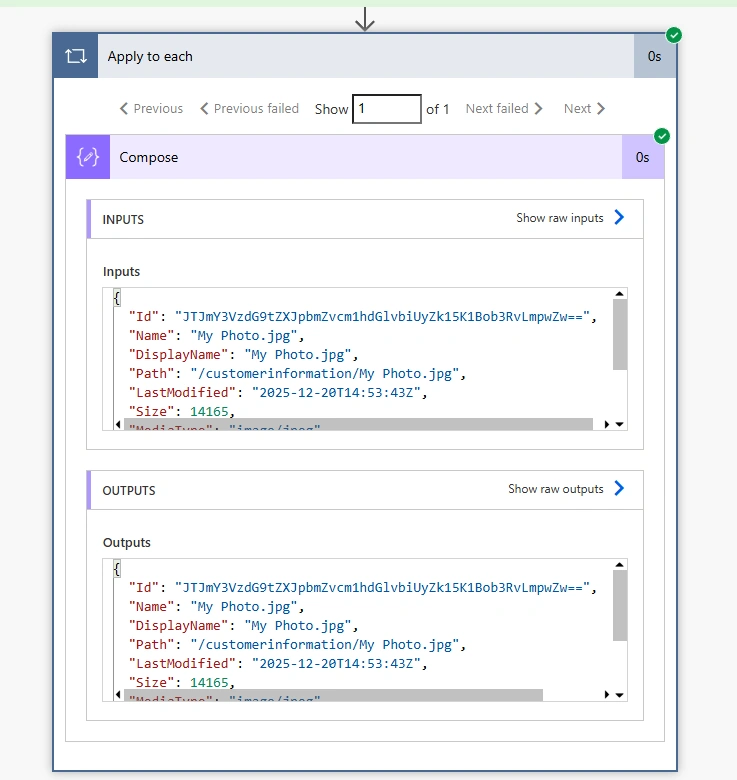Screen dimensions: 737x780
Task: Click the Outputs box scroll up arrow
Action: click(620, 564)
